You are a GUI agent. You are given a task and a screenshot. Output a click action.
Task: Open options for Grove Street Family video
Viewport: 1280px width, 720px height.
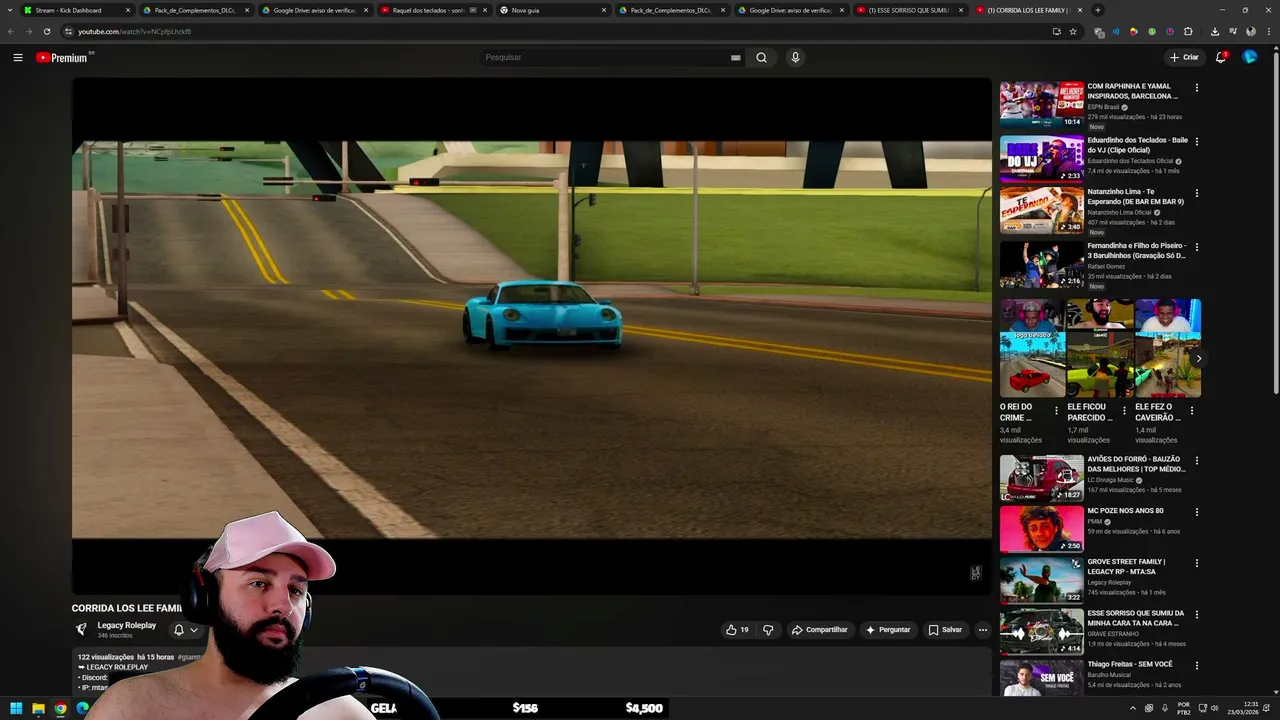(1196, 563)
